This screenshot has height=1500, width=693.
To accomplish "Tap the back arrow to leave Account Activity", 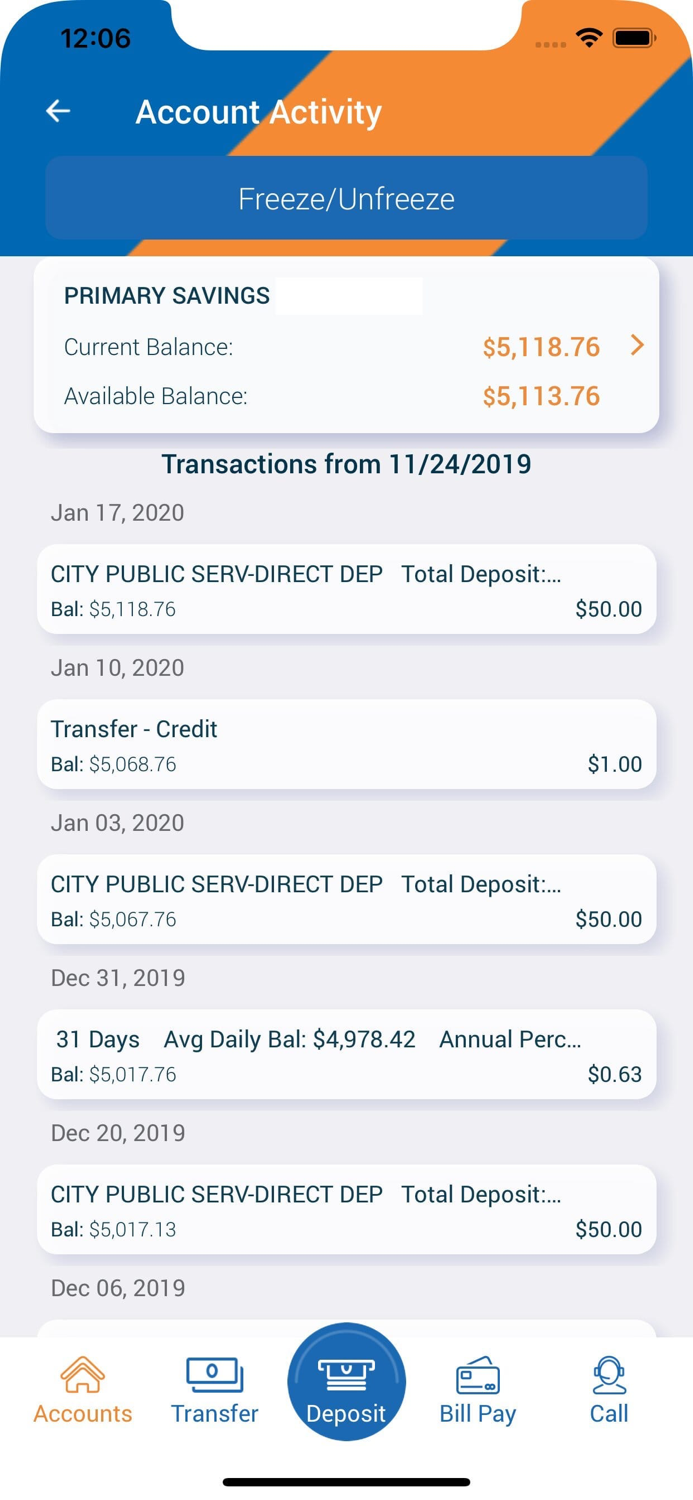I will pos(57,112).
